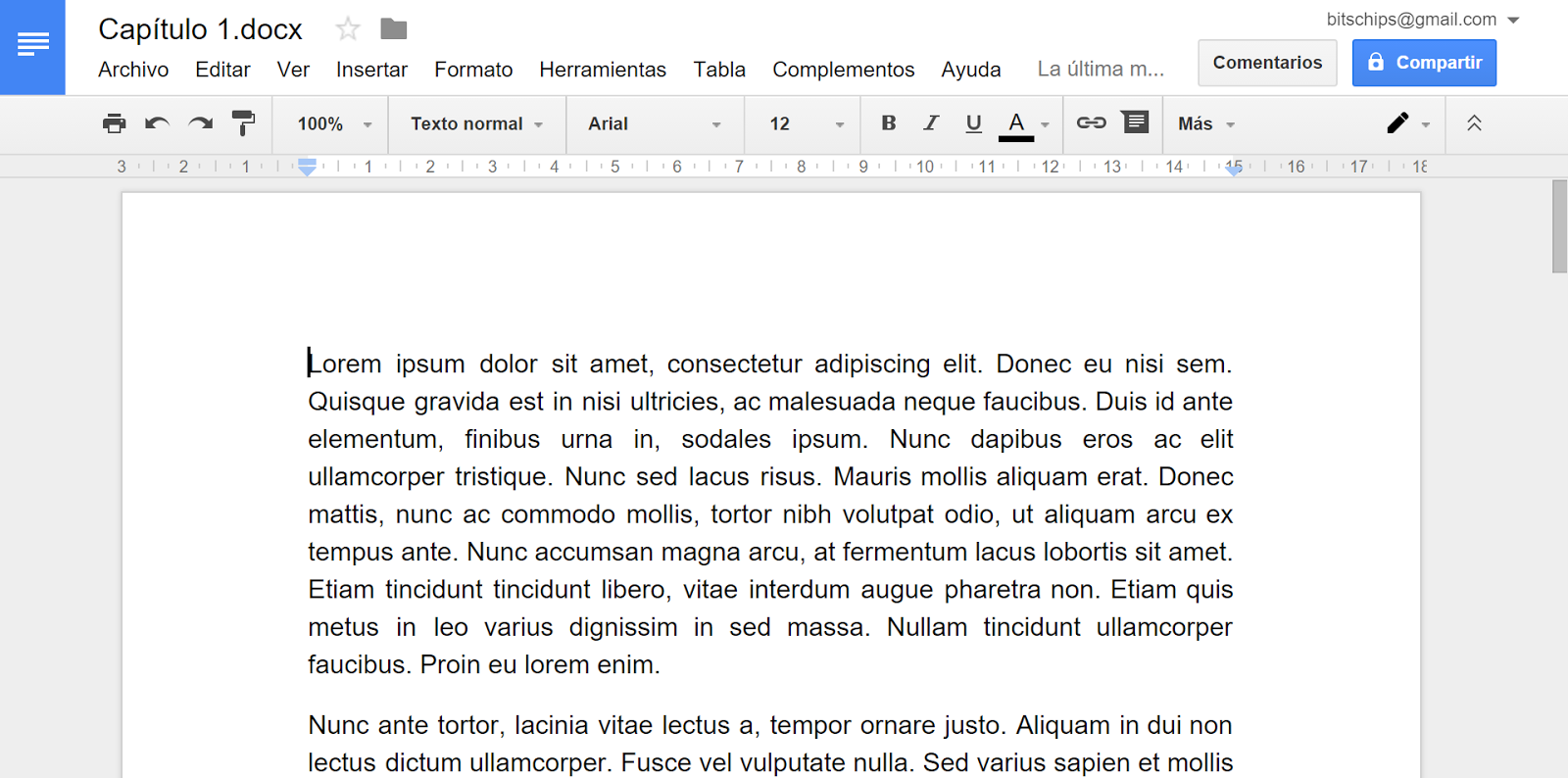This screenshot has height=778, width=1568.
Task: Expand the Más toolbar options
Action: click(1206, 124)
